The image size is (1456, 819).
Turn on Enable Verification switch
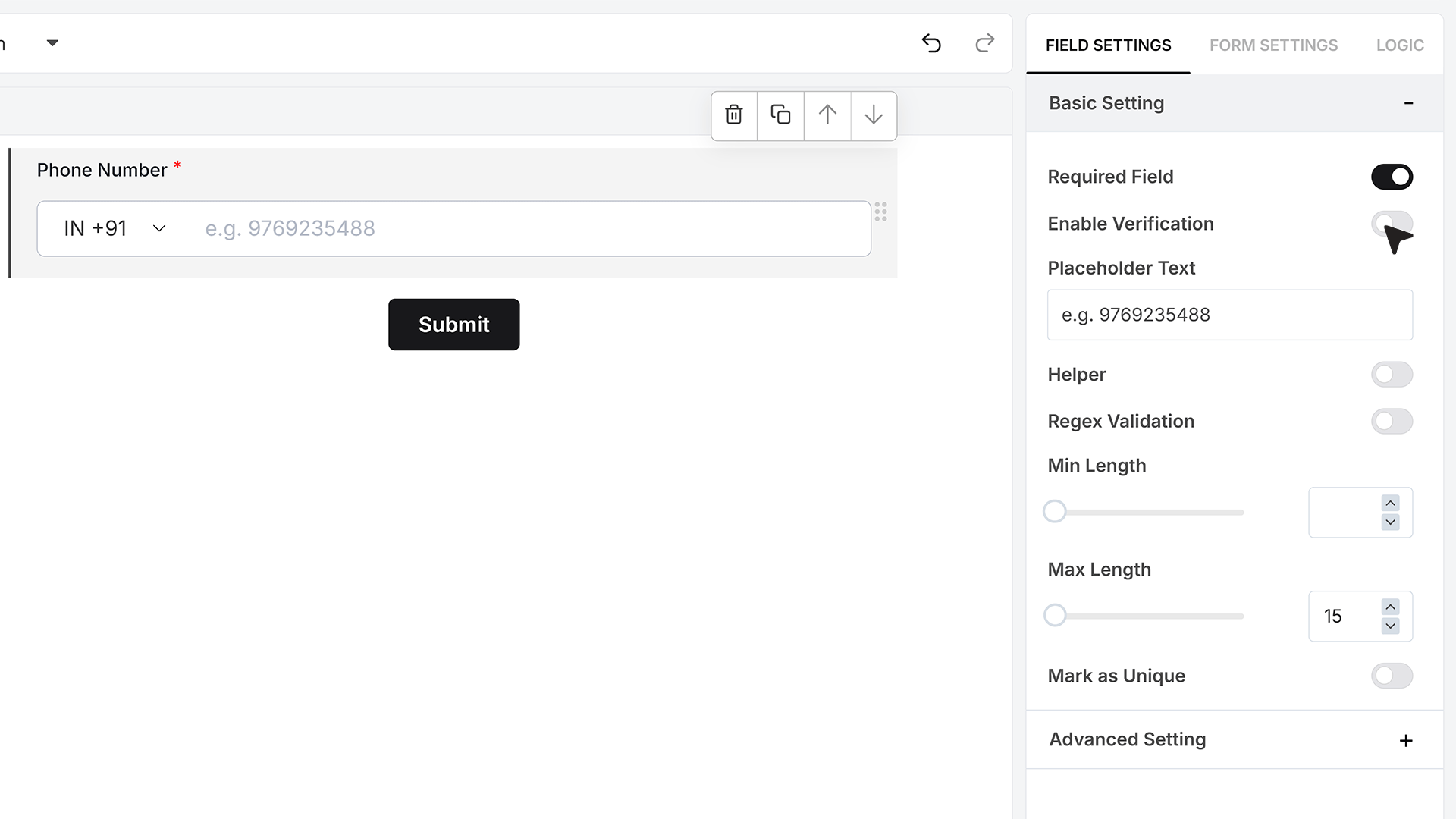1392,224
